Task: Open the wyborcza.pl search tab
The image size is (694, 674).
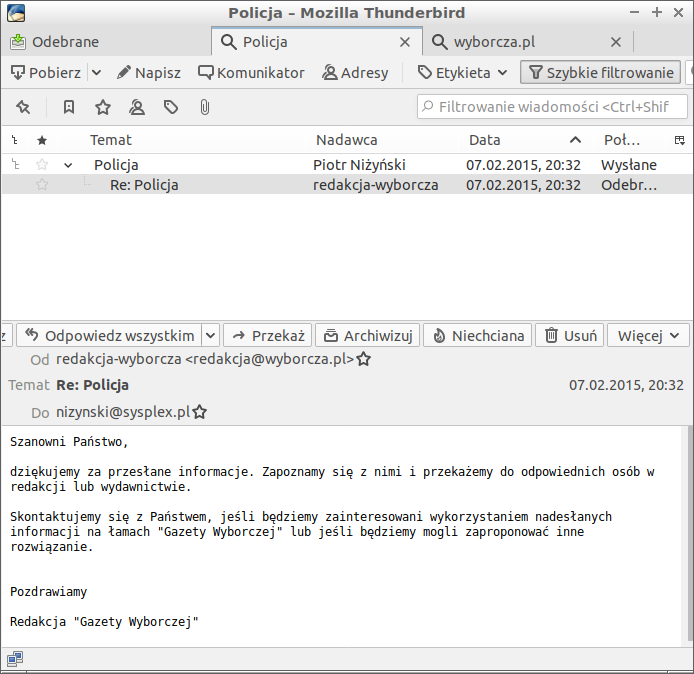Action: click(x=528, y=42)
